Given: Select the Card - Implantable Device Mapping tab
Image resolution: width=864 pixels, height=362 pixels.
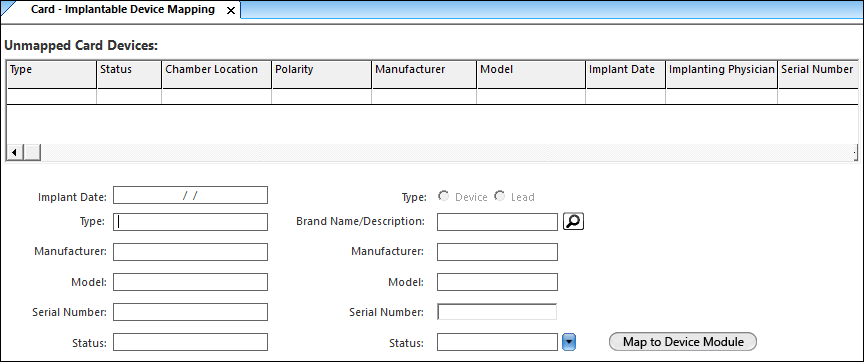Looking at the screenshot, I should tap(122, 9).
